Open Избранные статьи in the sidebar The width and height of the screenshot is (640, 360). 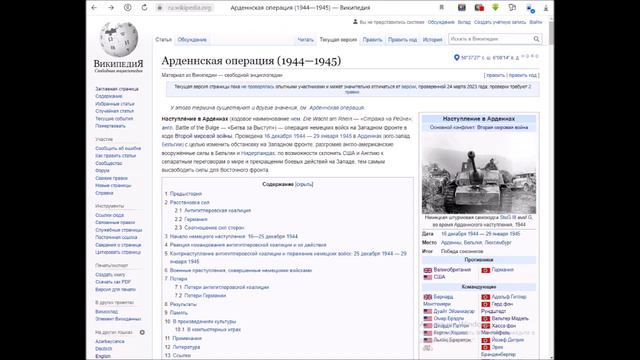pos(115,104)
